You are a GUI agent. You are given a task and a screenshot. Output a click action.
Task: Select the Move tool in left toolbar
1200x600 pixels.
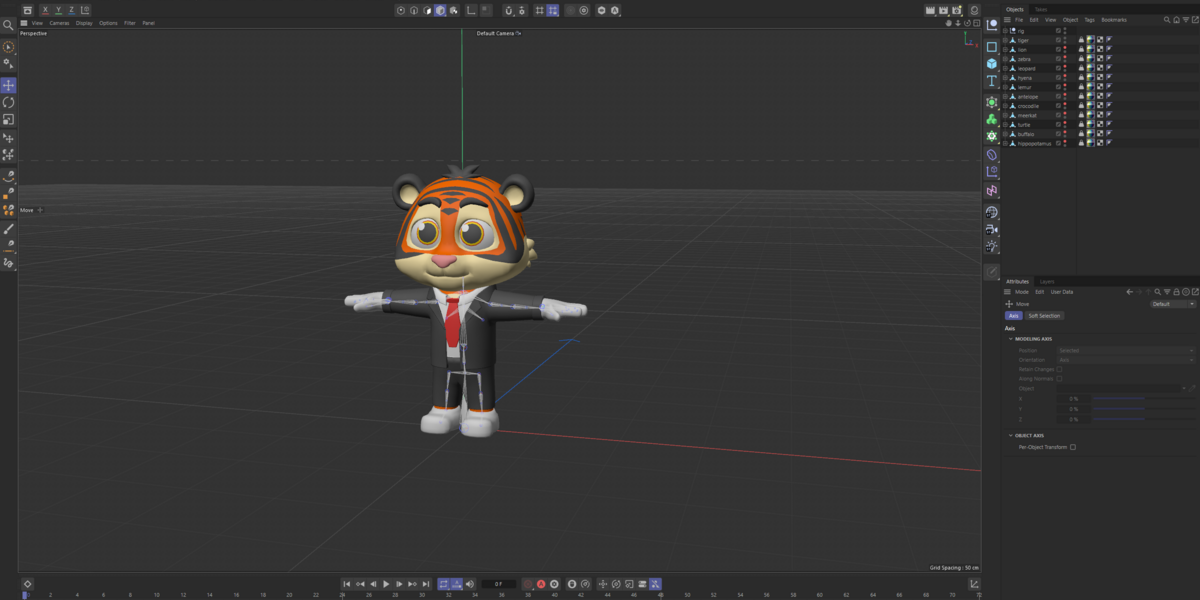[x=8, y=86]
